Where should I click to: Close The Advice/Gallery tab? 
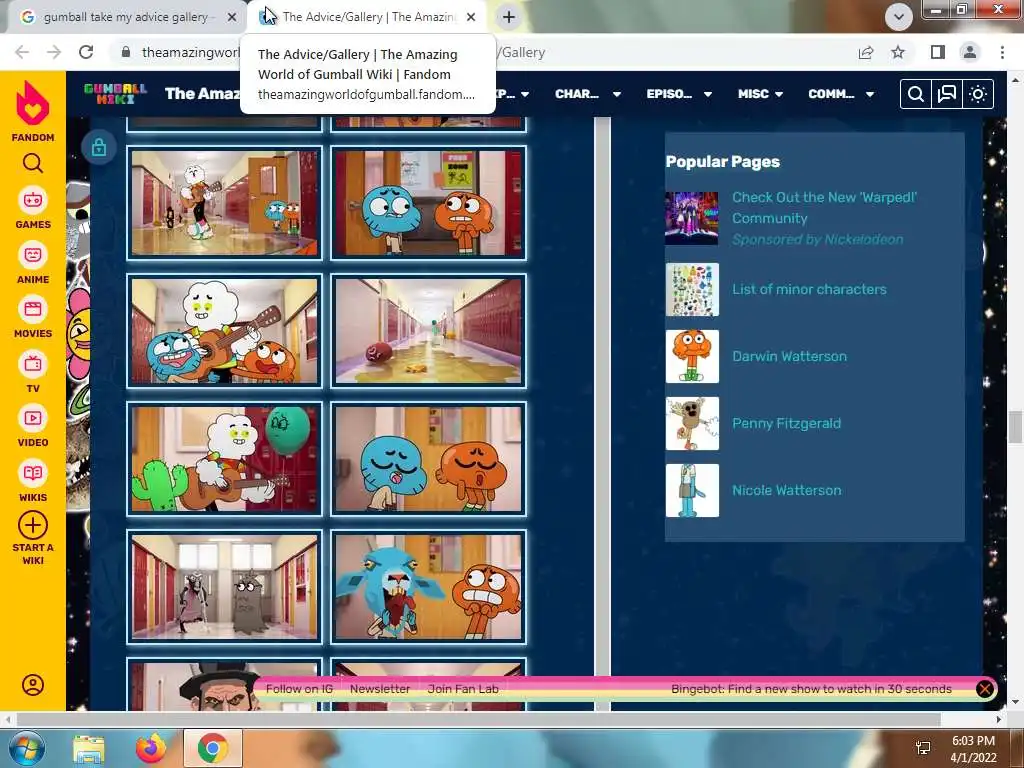[x=471, y=18]
